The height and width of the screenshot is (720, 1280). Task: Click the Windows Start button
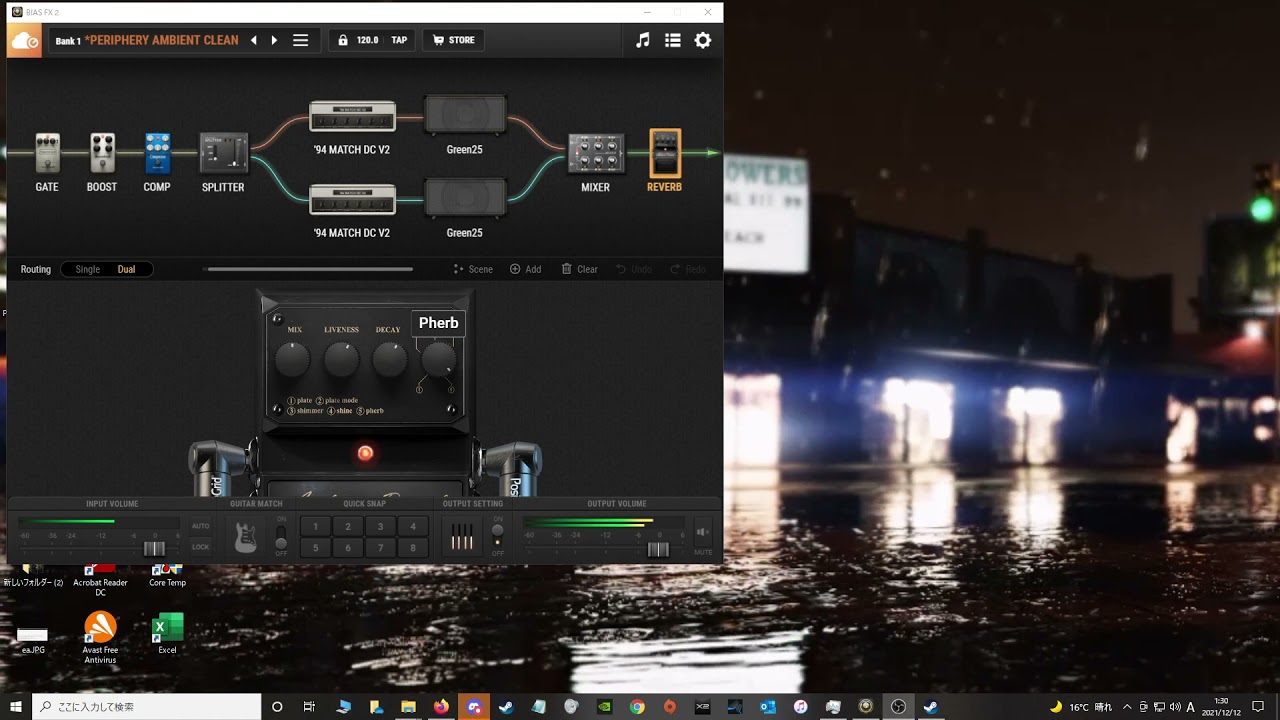pos(16,707)
